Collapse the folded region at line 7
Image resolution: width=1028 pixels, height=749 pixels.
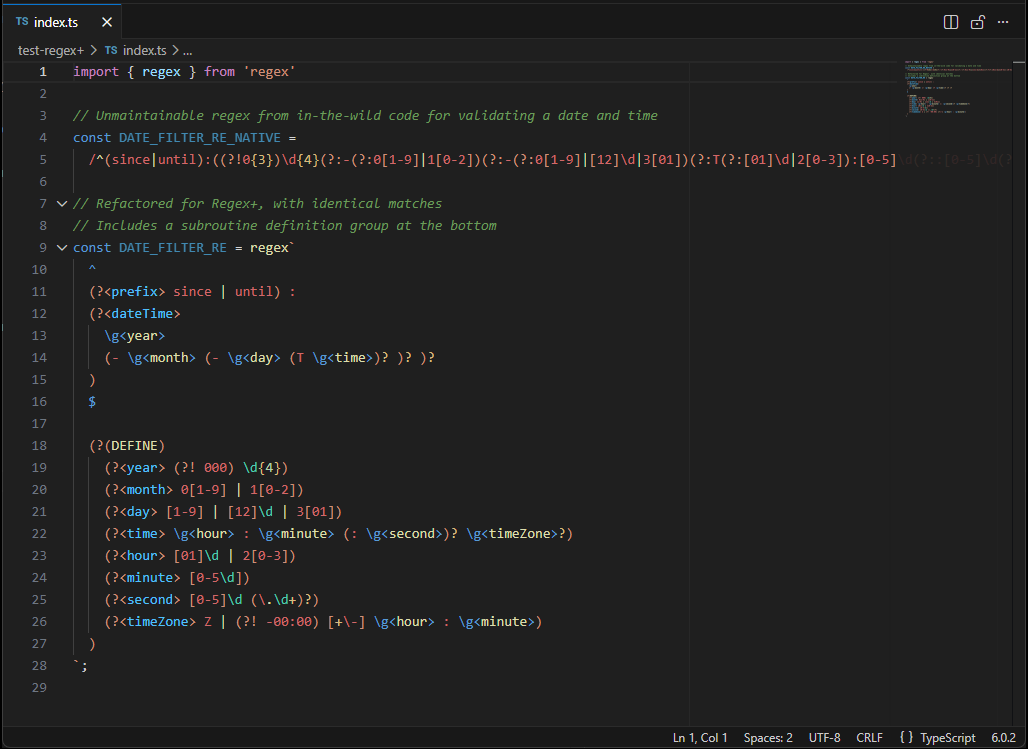(62, 203)
